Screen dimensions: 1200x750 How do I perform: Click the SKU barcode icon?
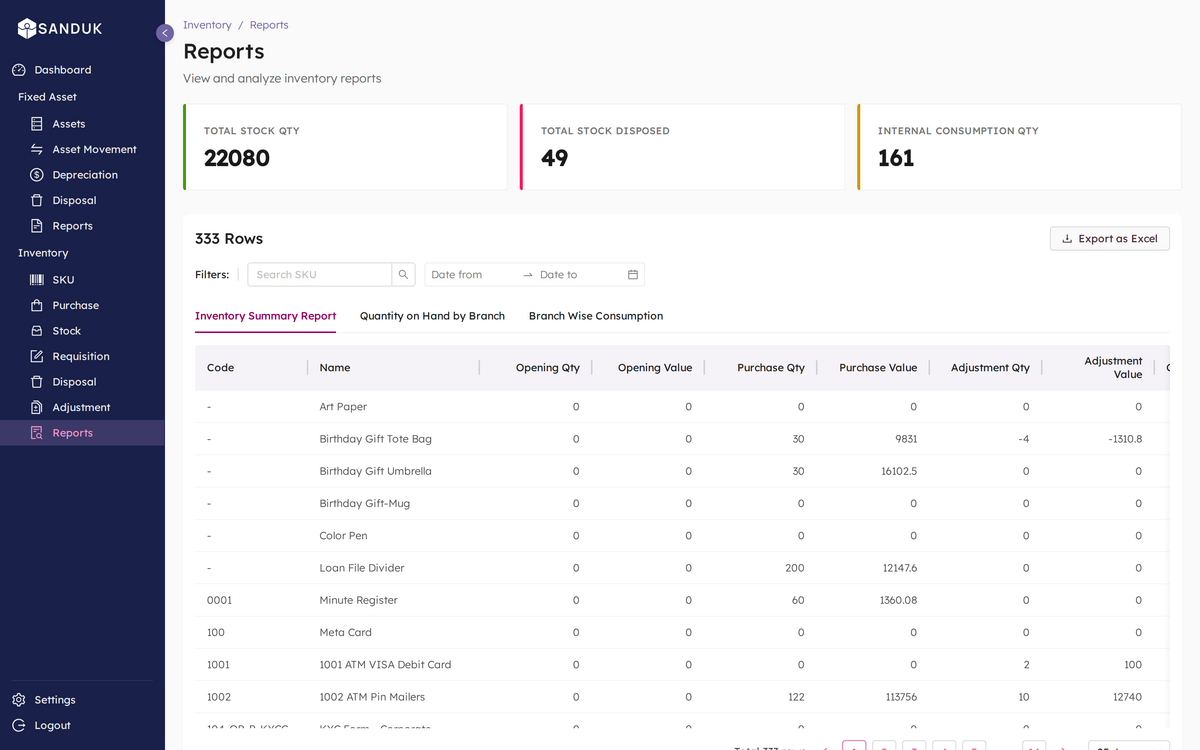point(37,280)
